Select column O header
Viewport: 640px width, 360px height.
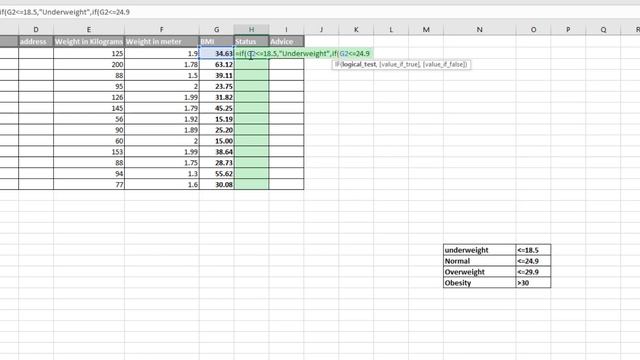point(533,29)
